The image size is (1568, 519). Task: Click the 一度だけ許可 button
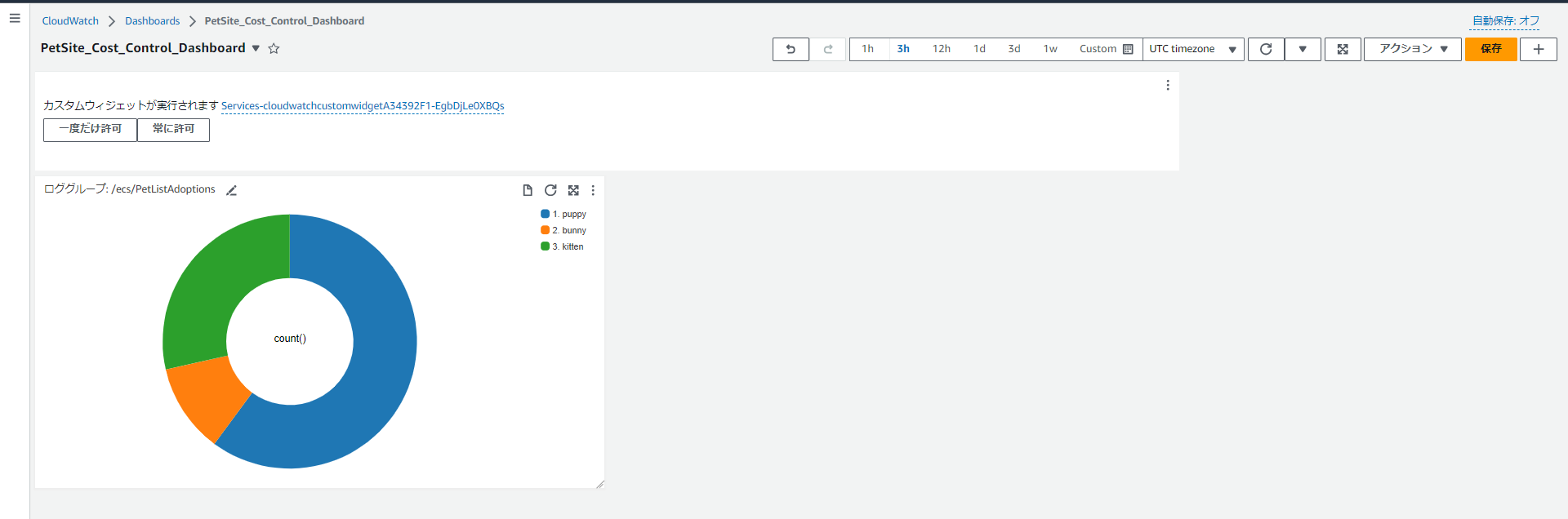point(90,130)
